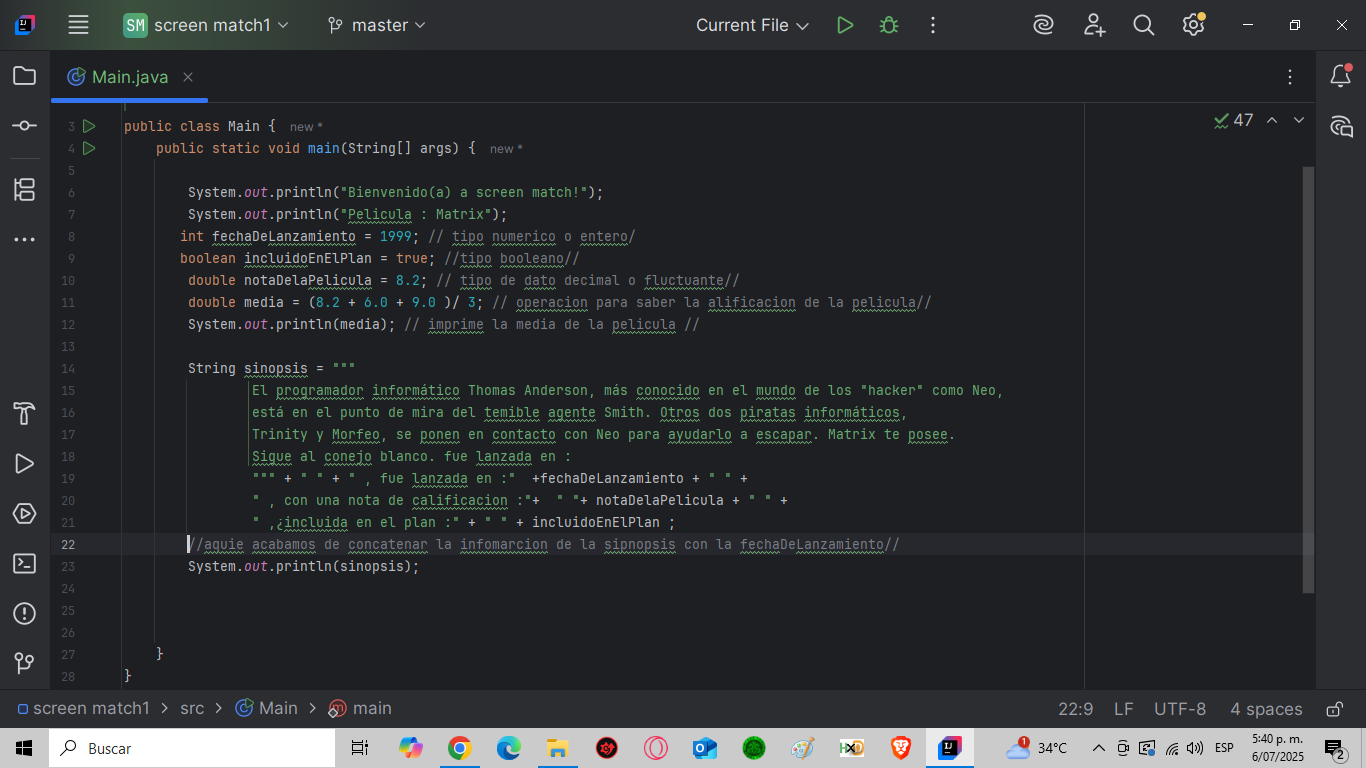1366x768 pixels.
Task: Change UTF-8 file encoding
Action: [x=1180, y=709]
